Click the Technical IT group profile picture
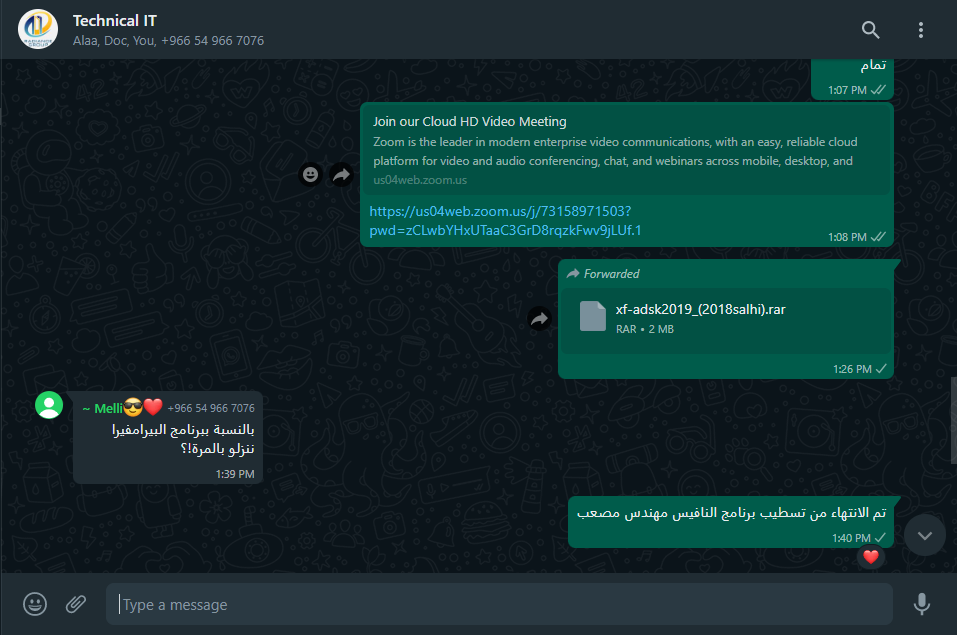The image size is (957, 635). (x=38, y=29)
